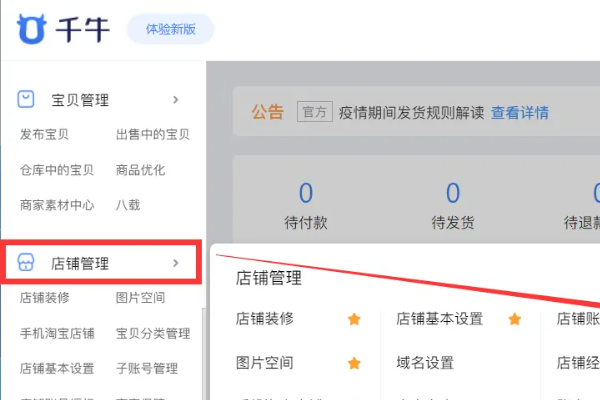
Task: Expand the 店铺管理 chevron arrow
Action: point(176,264)
